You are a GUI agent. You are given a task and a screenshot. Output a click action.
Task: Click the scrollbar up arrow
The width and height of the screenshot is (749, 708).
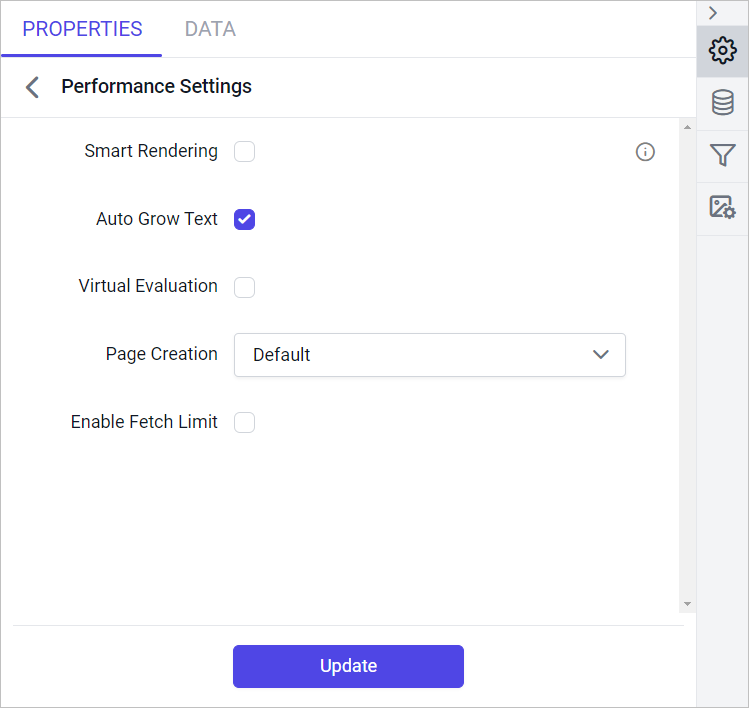point(687,127)
